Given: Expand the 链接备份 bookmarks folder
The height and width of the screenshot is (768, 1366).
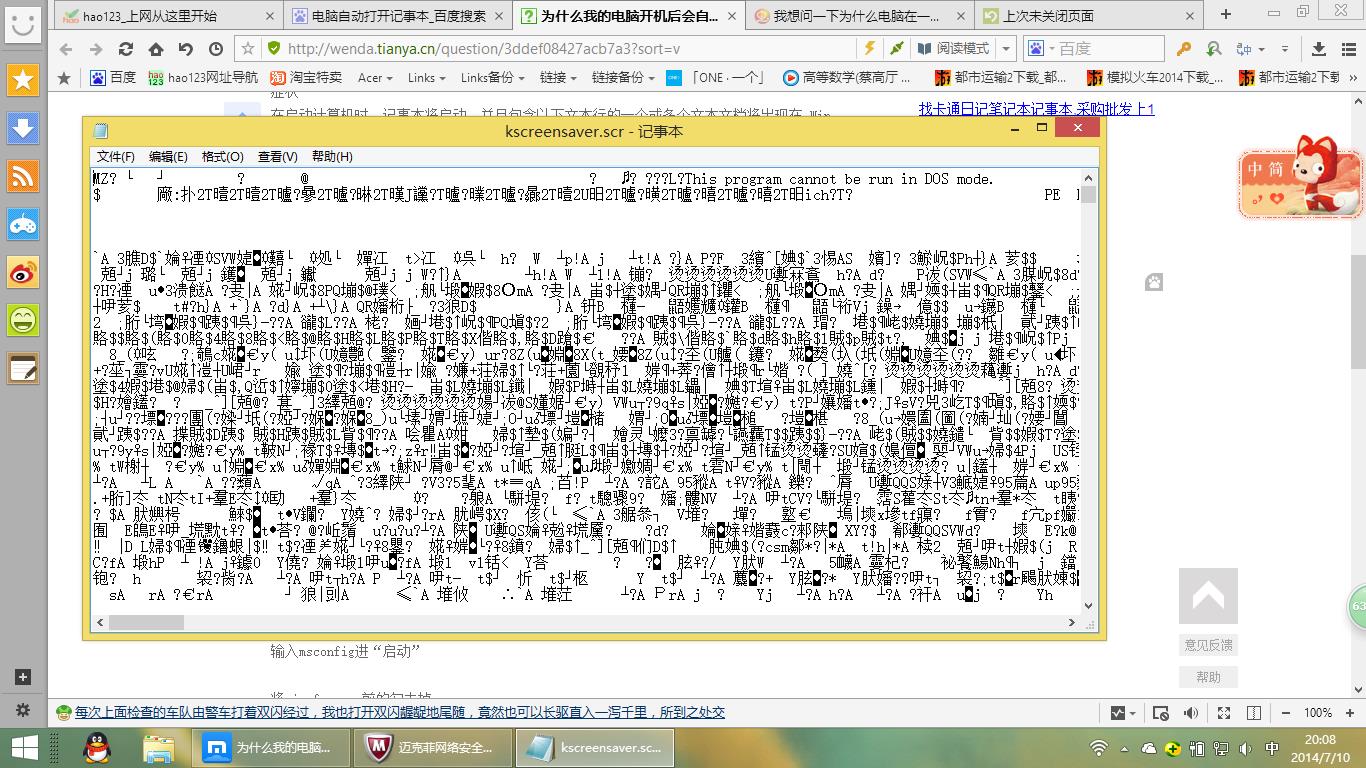Looking at the screenshot, I should pos(623,77).
